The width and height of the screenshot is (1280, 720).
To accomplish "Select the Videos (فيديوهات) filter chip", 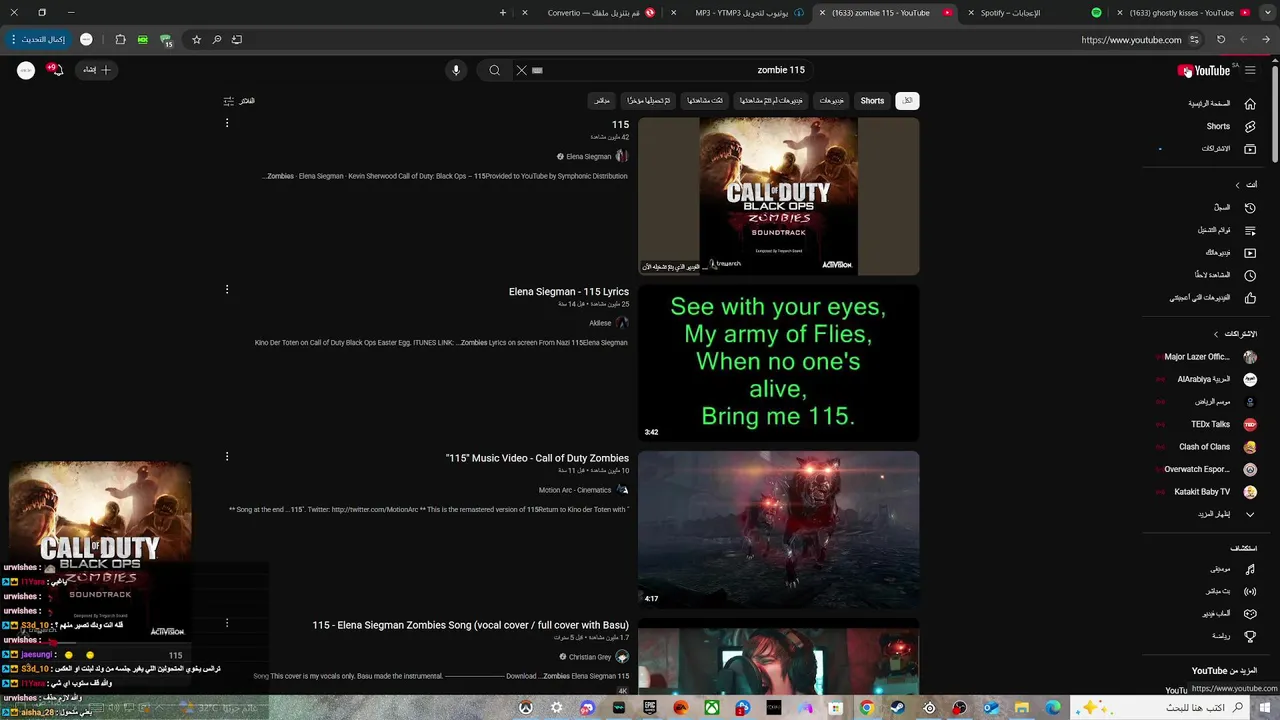I will click(832, 101).
